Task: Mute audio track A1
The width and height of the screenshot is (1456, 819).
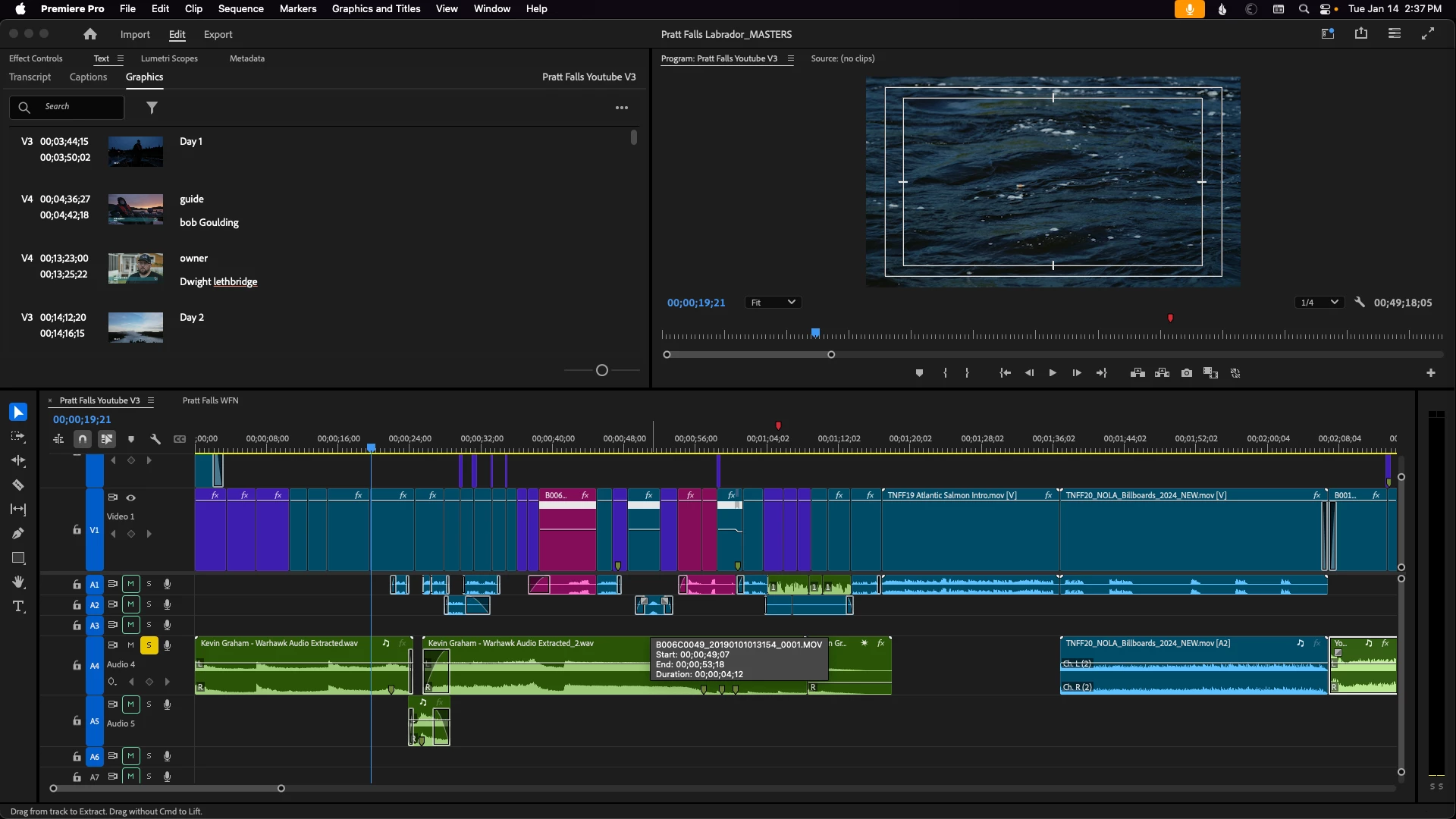Action: coord(130,584)
